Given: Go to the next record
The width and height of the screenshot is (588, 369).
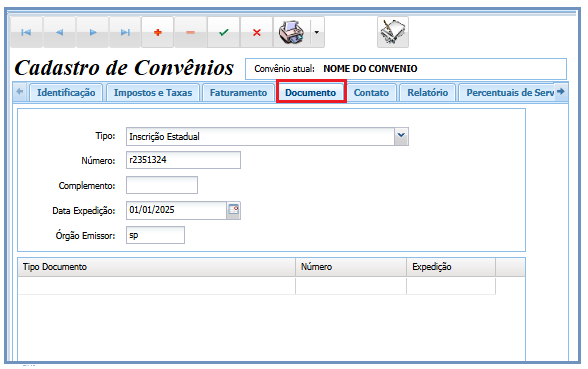Looking at the screenshot, I should click(x=93, y=33).
